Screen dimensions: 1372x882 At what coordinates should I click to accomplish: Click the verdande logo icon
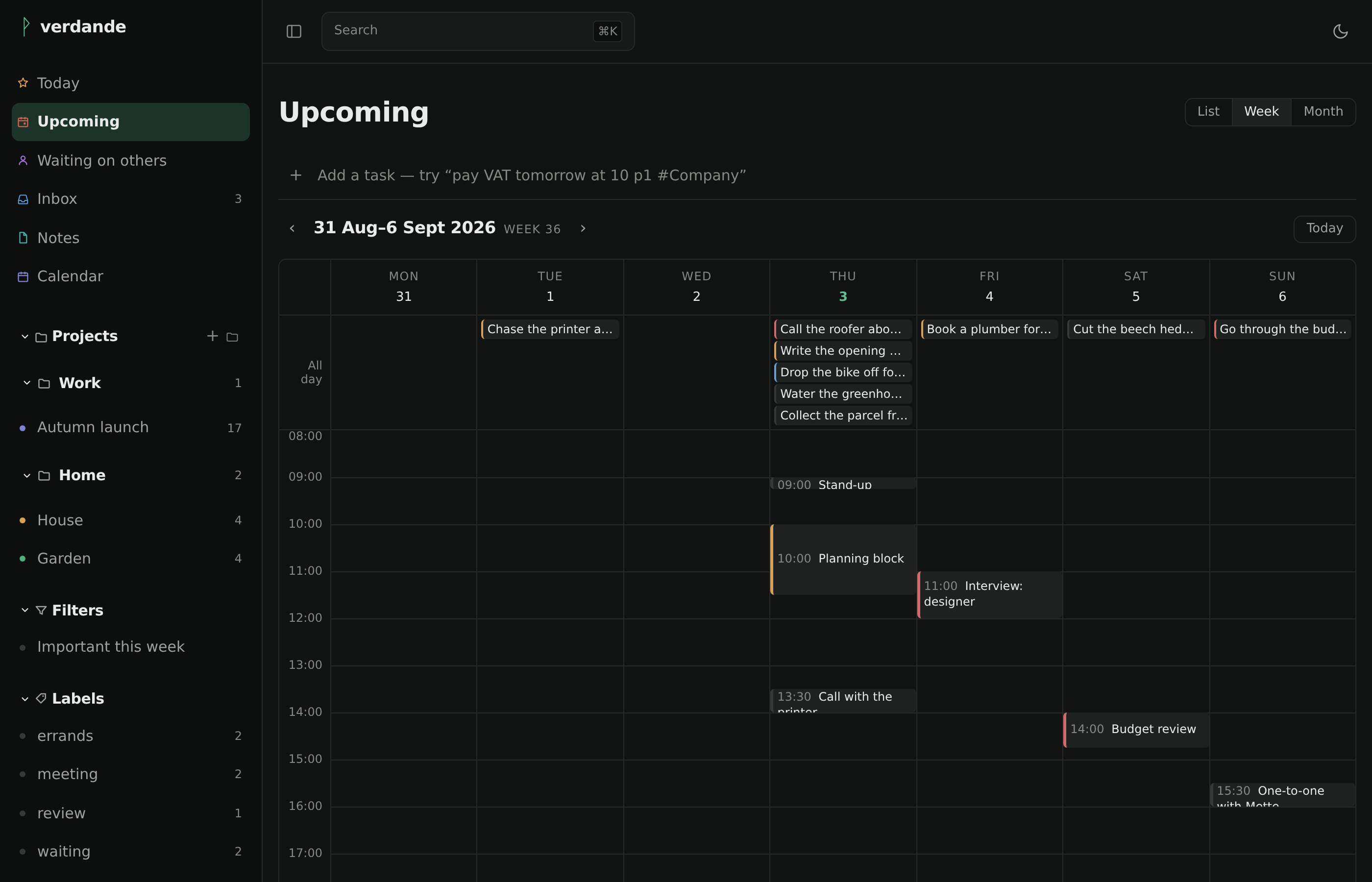(25, 26)
